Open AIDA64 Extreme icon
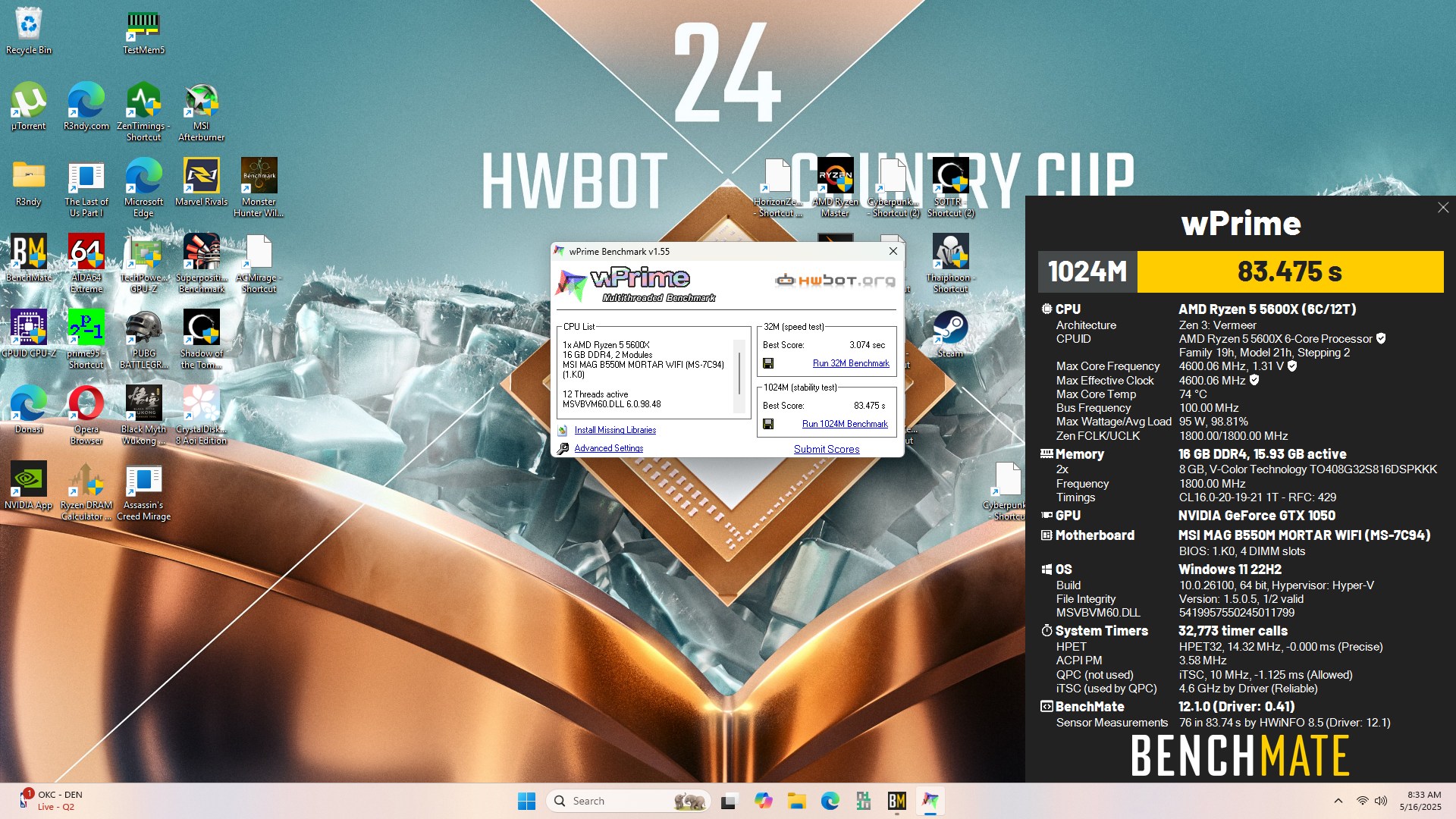This screenshot has width=1456, height=819. coord(86,264)
